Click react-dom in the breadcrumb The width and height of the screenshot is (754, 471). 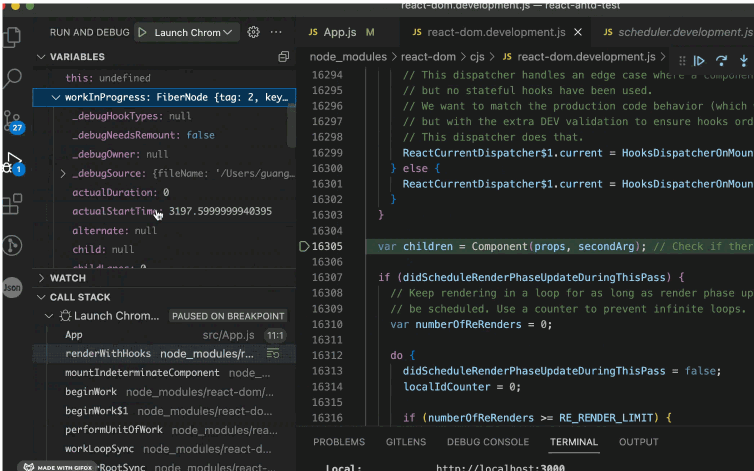tap(428, 57)
